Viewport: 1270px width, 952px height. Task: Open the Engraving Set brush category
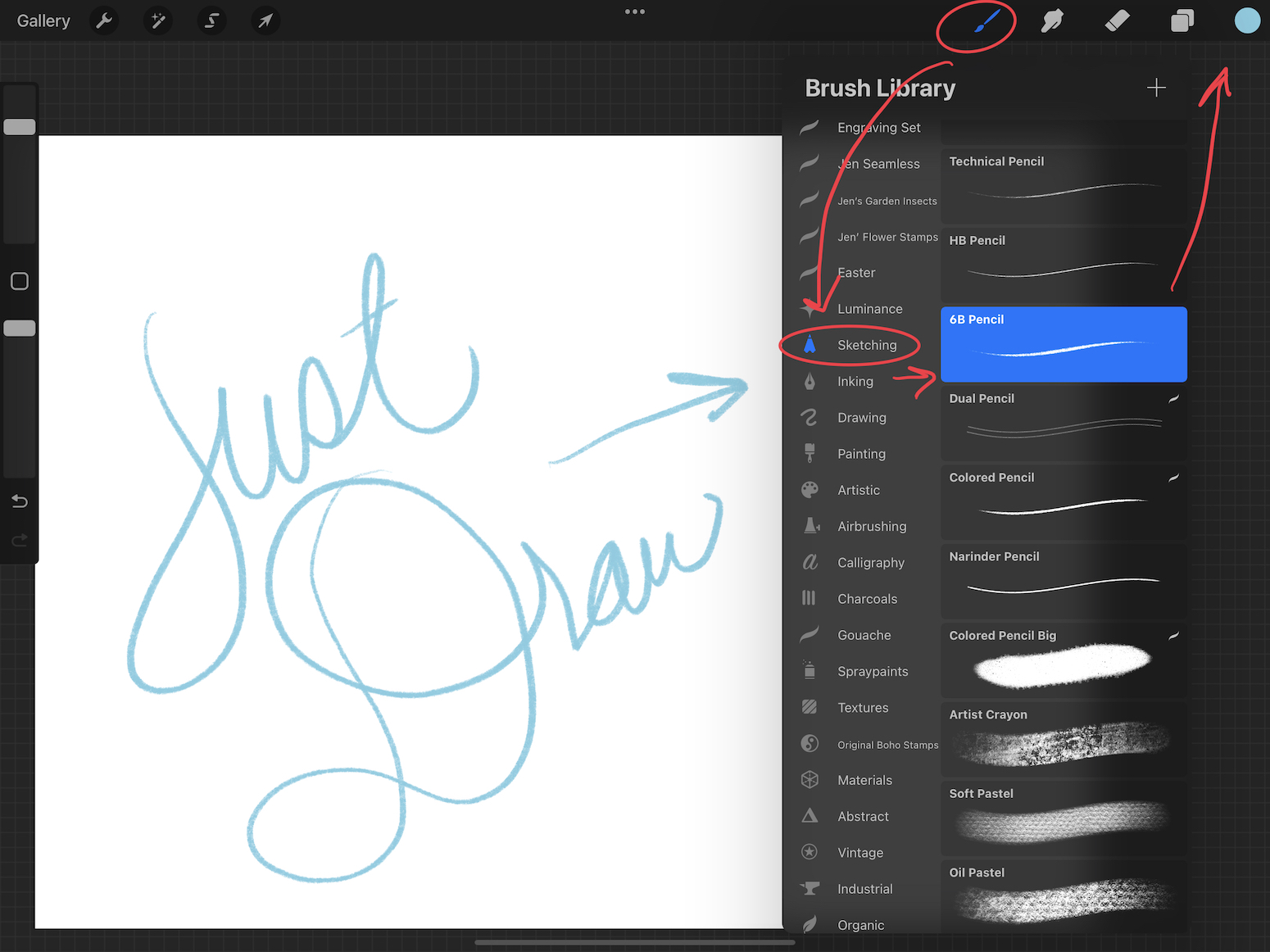[x=862, y=128]
